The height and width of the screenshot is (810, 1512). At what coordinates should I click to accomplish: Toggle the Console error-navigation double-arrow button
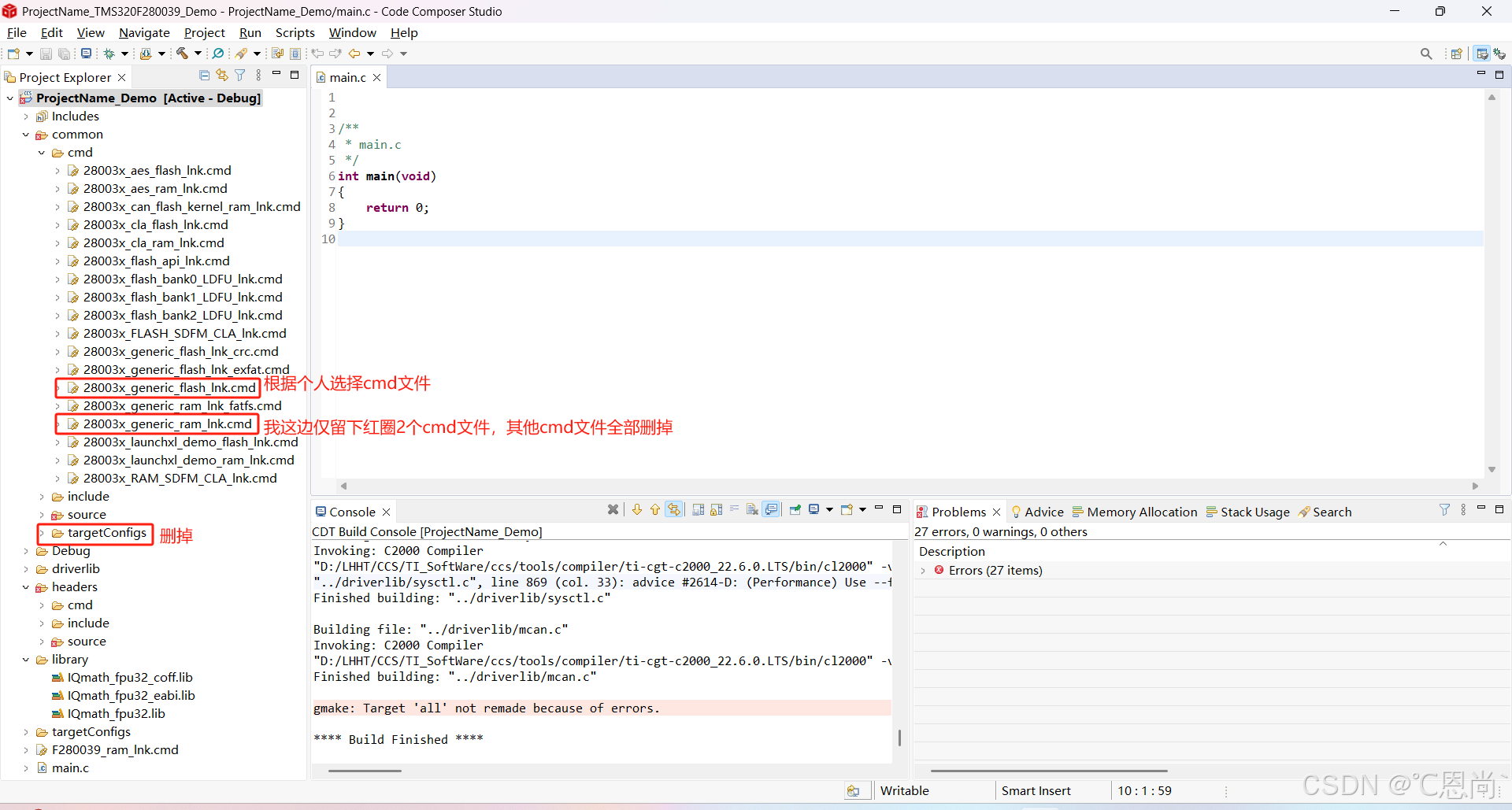coord(674,509)
